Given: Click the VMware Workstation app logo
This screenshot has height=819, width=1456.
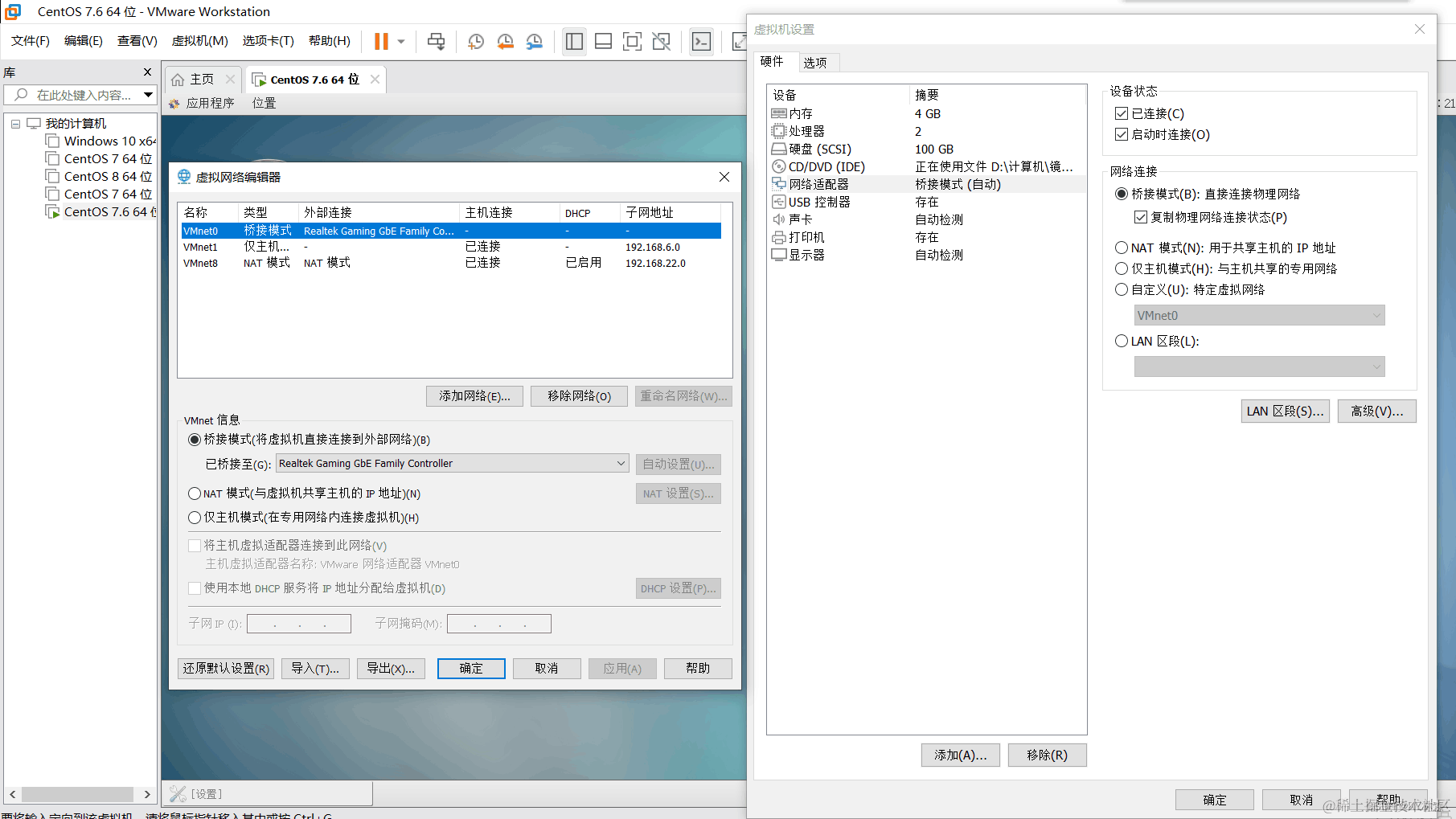Looking at the screenshot, I should coord(13,11).
